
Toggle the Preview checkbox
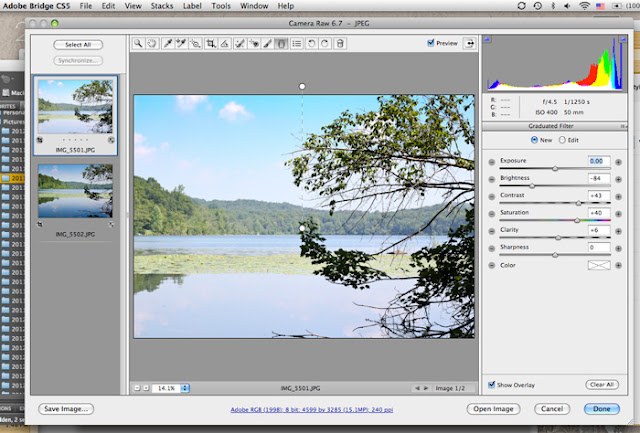click(431, 43)
